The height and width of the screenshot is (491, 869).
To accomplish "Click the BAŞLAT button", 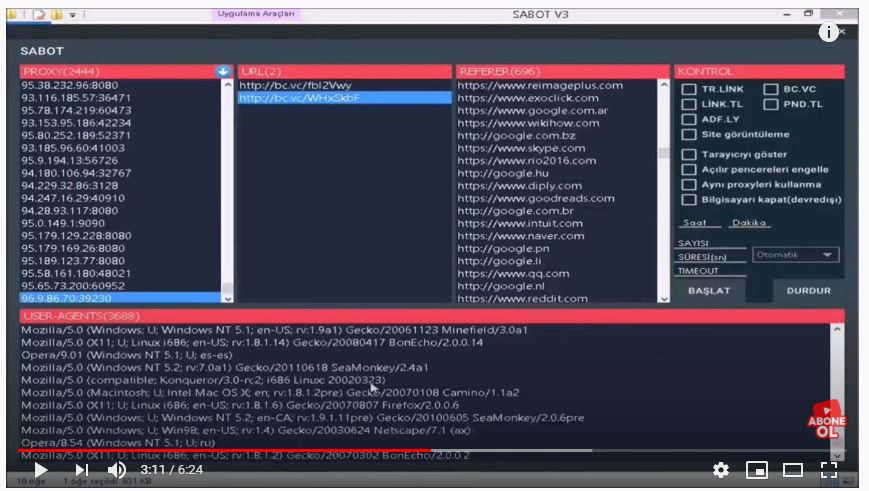I will pyautogui.click(x=709, y=290).
